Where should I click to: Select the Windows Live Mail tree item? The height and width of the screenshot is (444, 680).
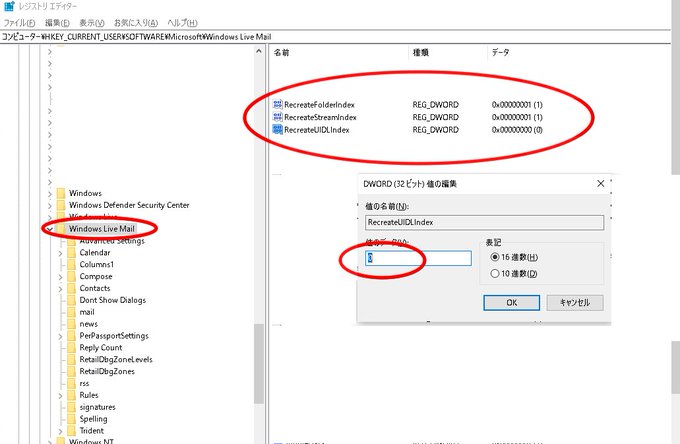(101, 229)
